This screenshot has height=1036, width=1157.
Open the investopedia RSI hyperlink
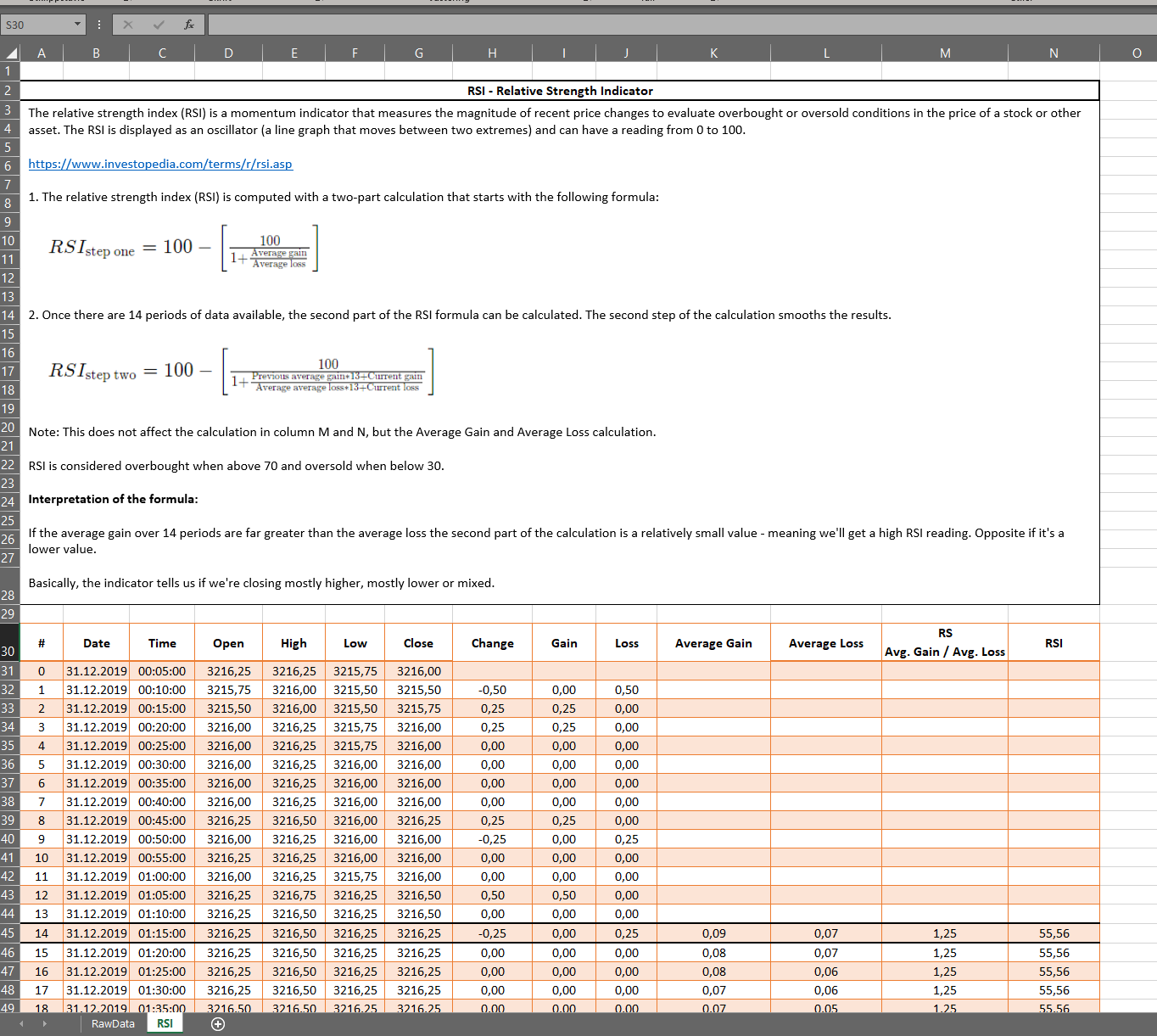click(x=160, y=164)
